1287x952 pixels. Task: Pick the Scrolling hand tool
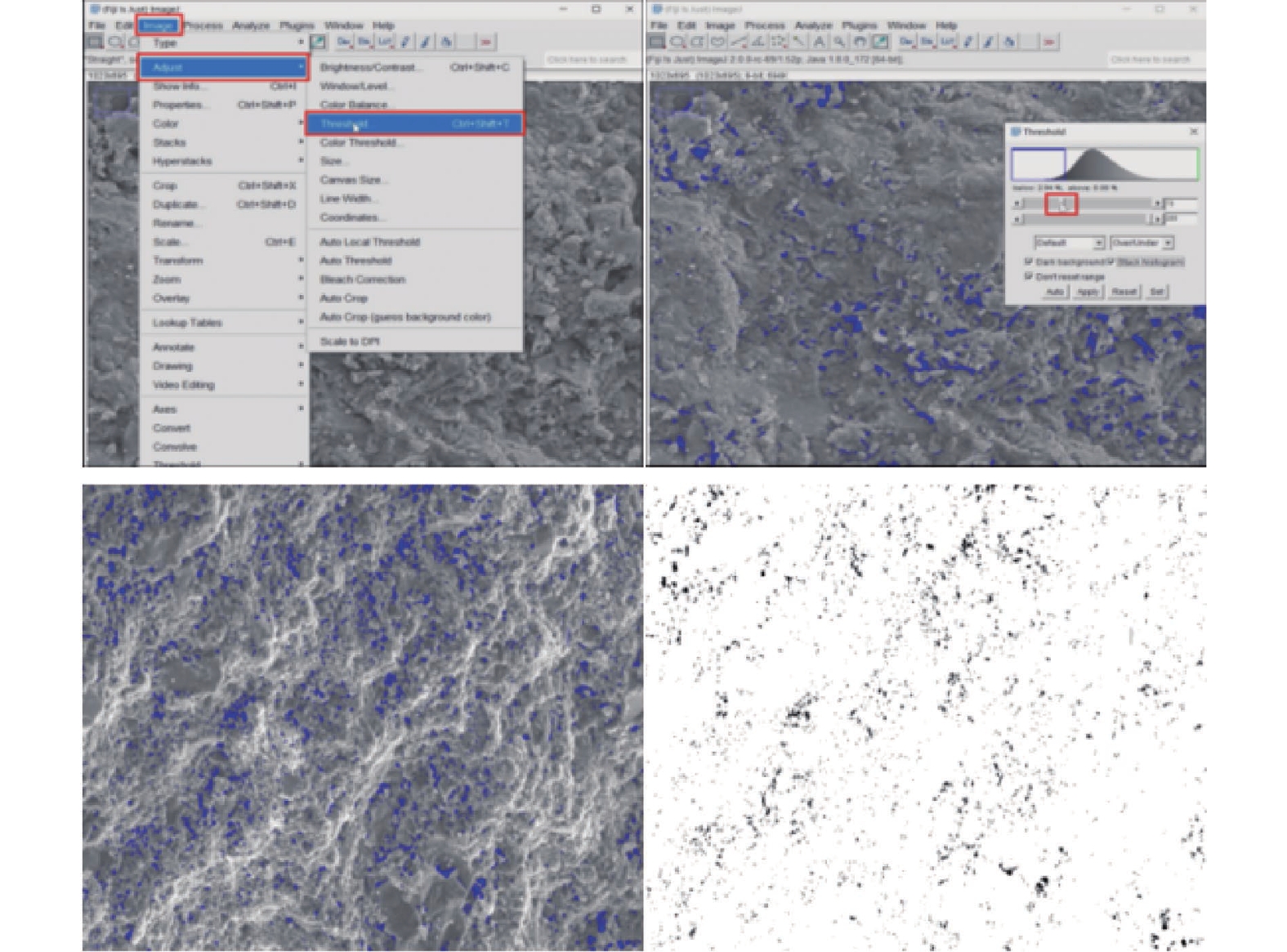860,42
